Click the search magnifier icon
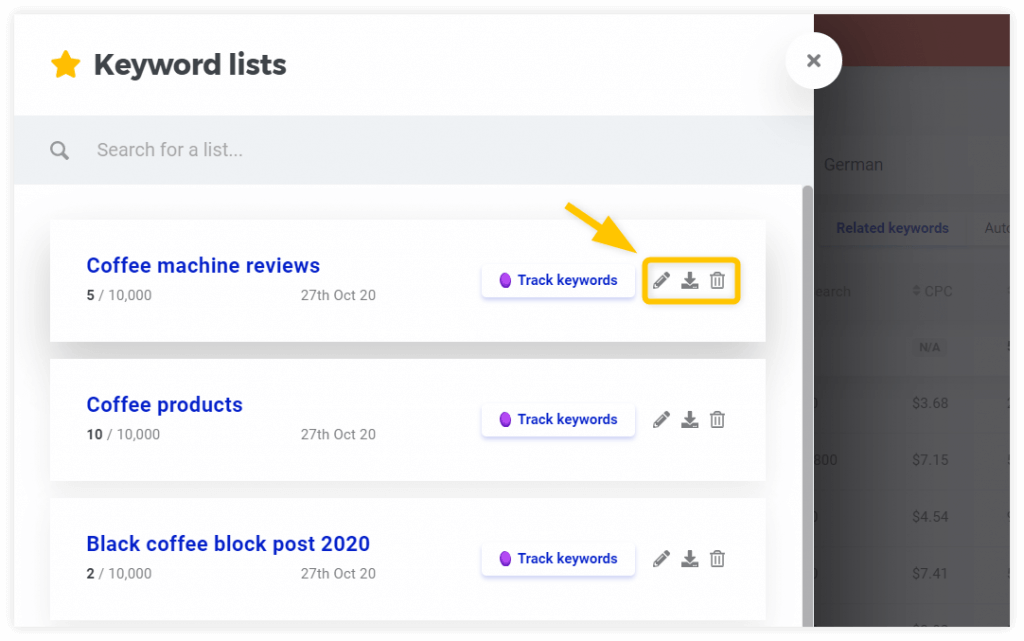The height and width of the screenshot is (641, 1024). [x=59, y=149]
